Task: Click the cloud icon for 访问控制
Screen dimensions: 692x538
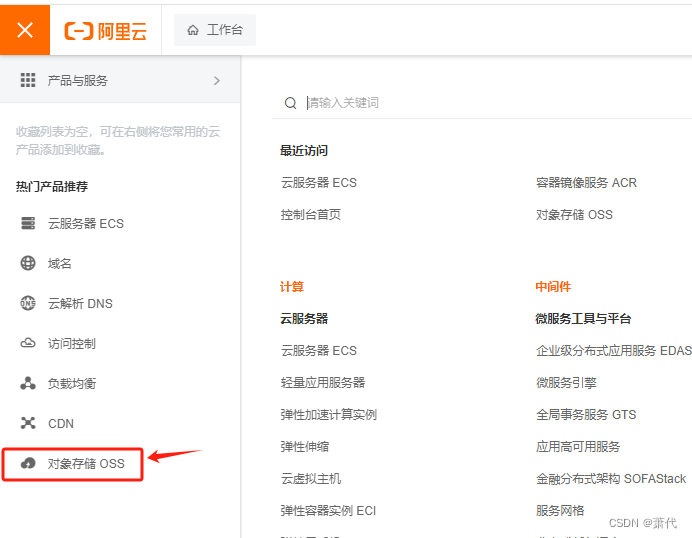Action: 28,343
